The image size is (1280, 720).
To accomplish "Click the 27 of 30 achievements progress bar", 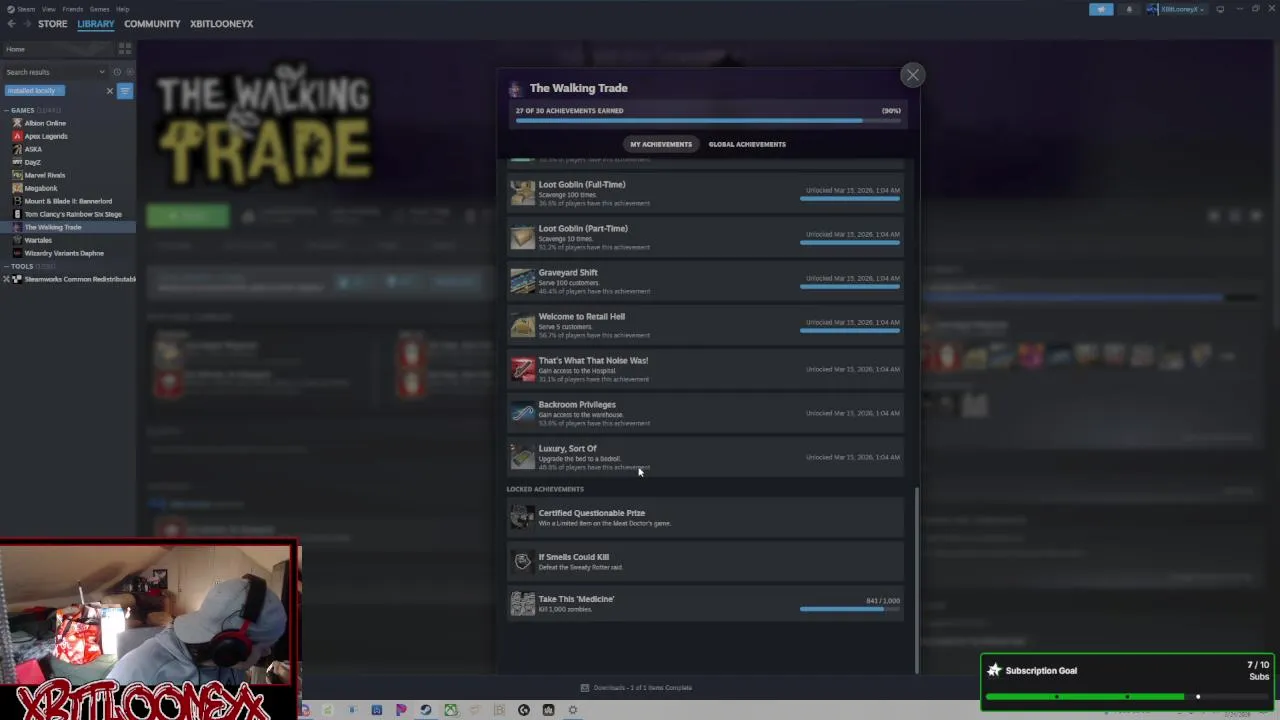I will point(708,121).
